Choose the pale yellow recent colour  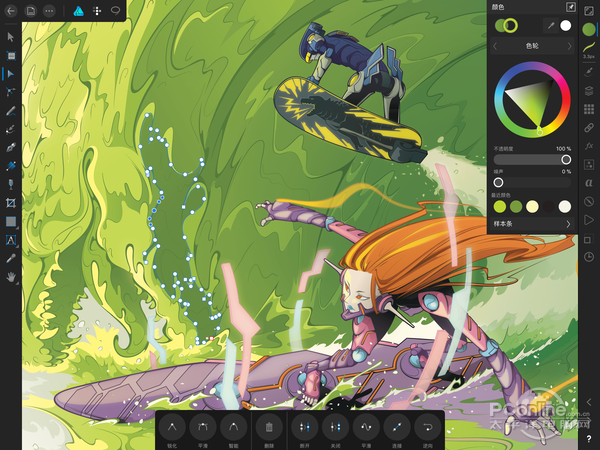pyautogui.click(x=532, y=206)
